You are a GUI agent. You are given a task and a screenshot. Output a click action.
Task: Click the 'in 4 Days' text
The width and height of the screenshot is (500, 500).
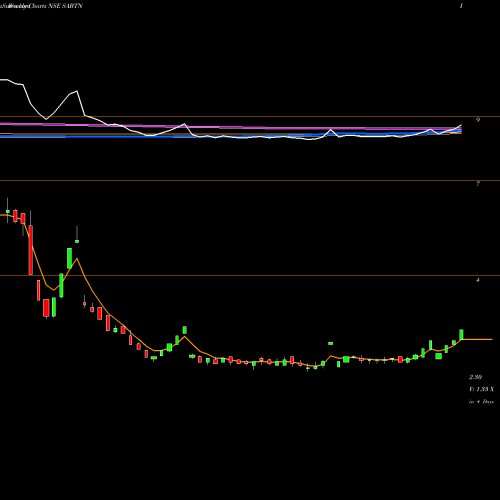click(481, 402)
